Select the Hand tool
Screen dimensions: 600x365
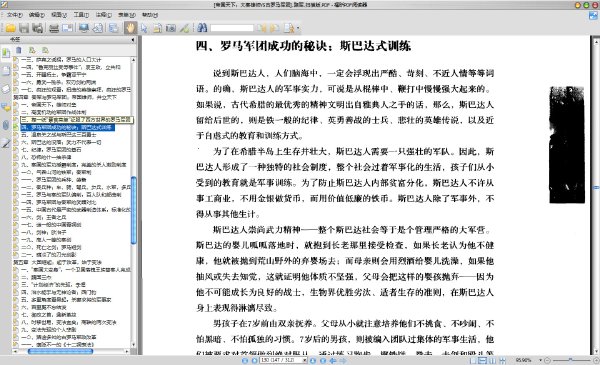coord(130,28)
